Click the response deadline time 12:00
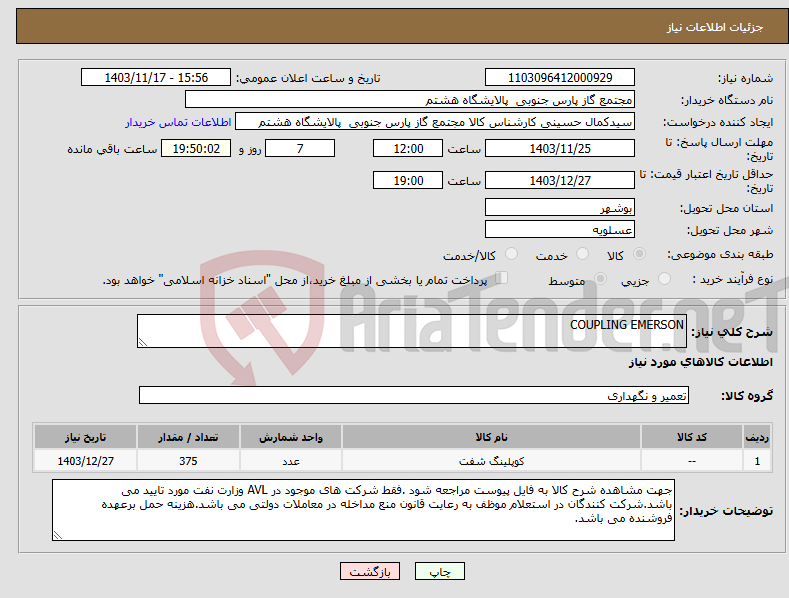 point(408,148)
